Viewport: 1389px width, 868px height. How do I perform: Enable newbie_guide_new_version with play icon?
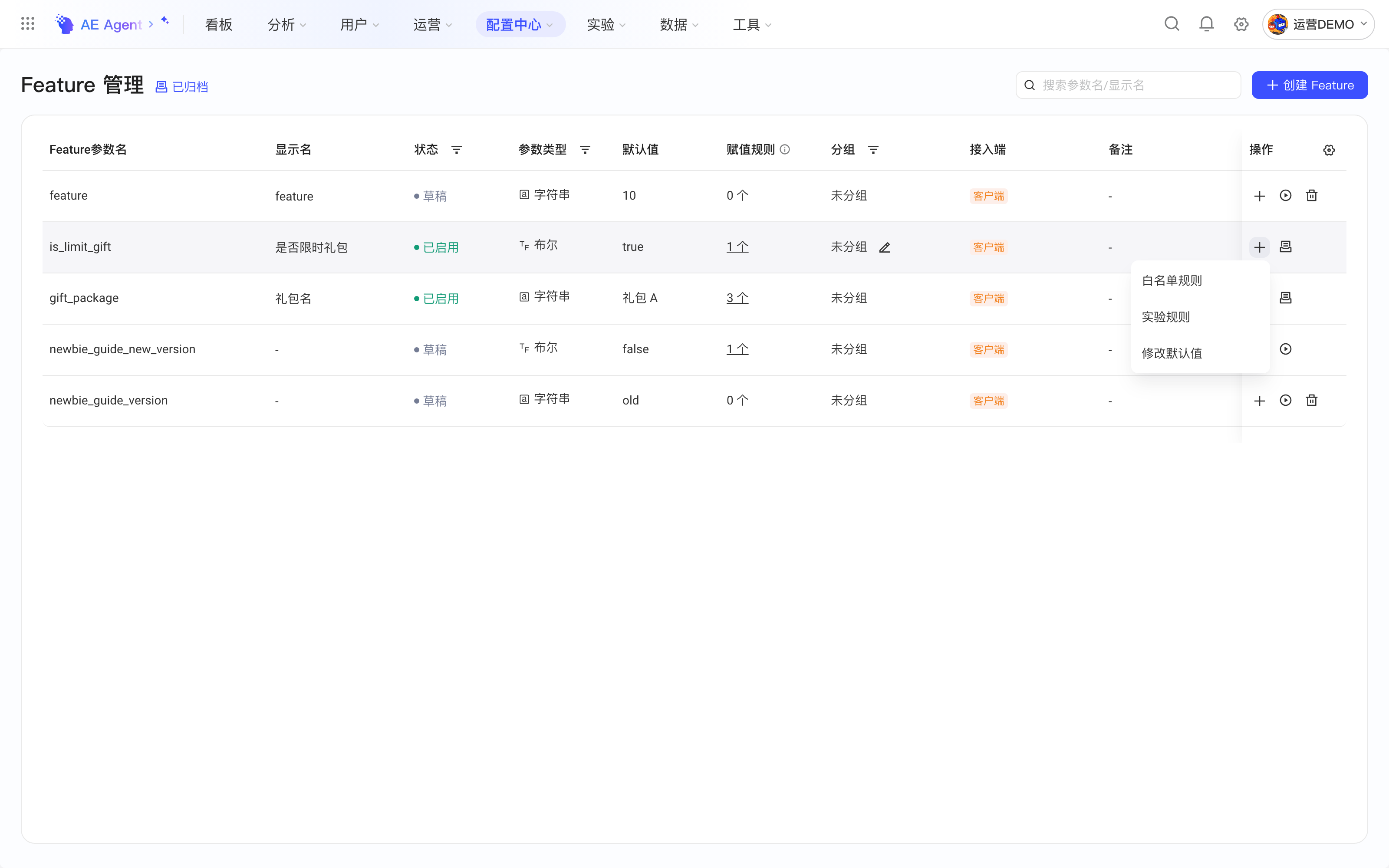click(1286, 349)
